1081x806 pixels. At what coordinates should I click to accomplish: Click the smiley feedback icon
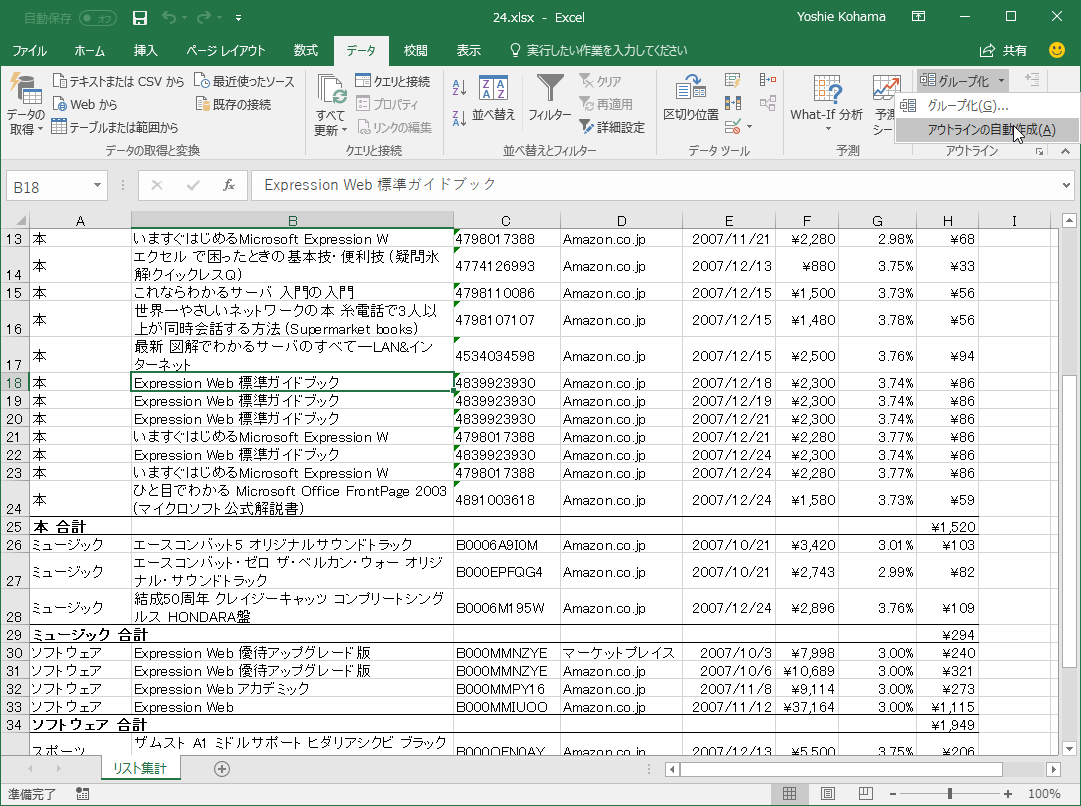[1056, 50]
